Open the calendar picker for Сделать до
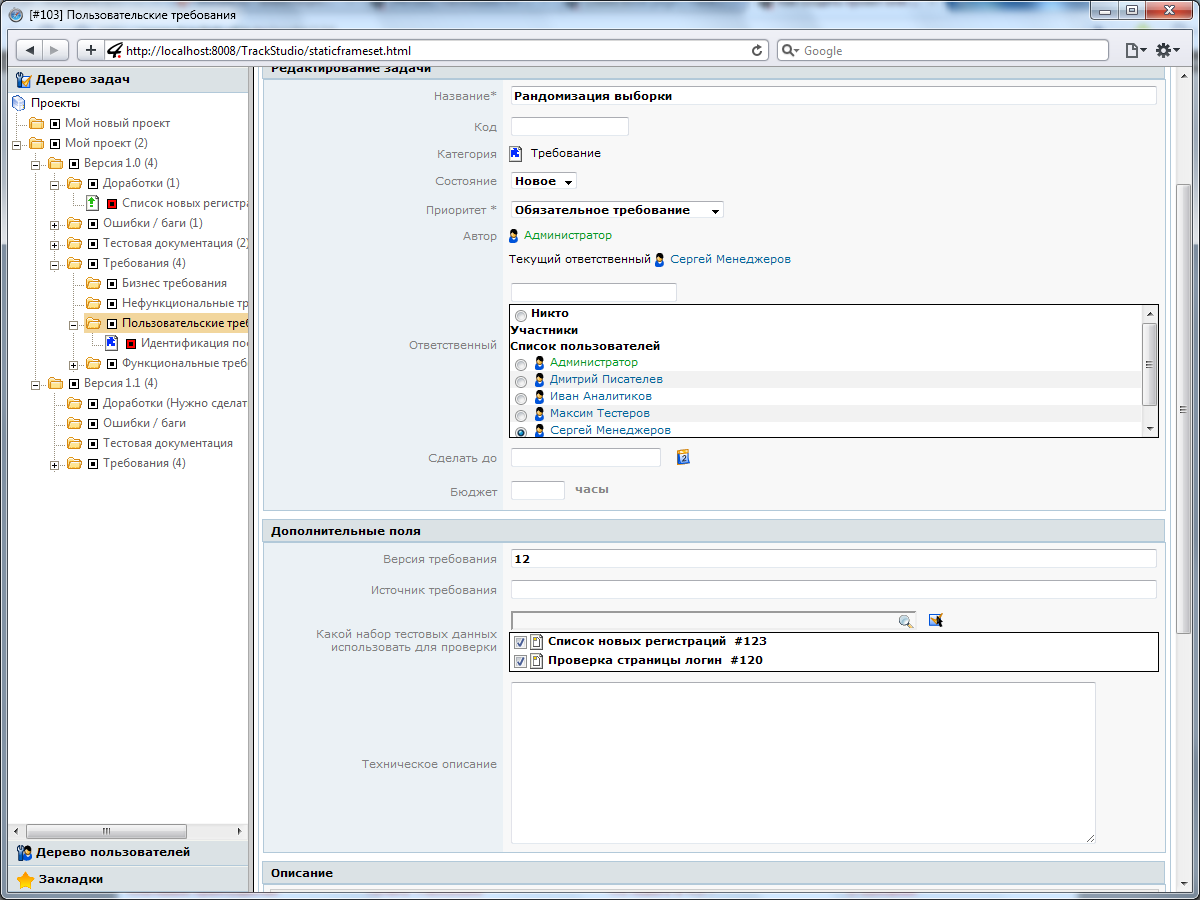Viewport: 1200px width, 900px height. [x=684, y=457]
